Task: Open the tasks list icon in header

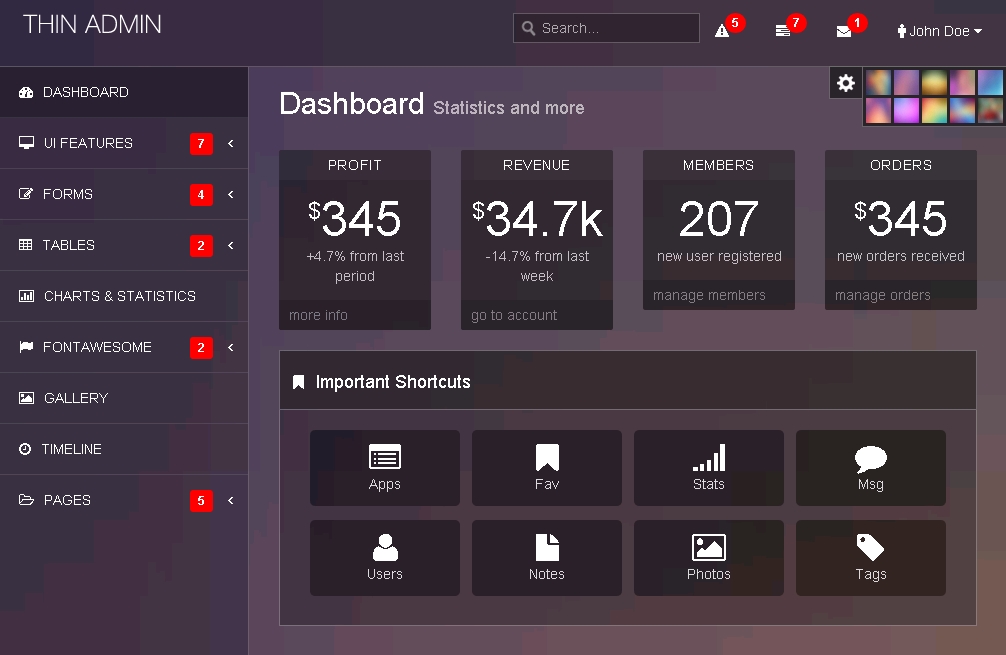Action: (783, 31)
